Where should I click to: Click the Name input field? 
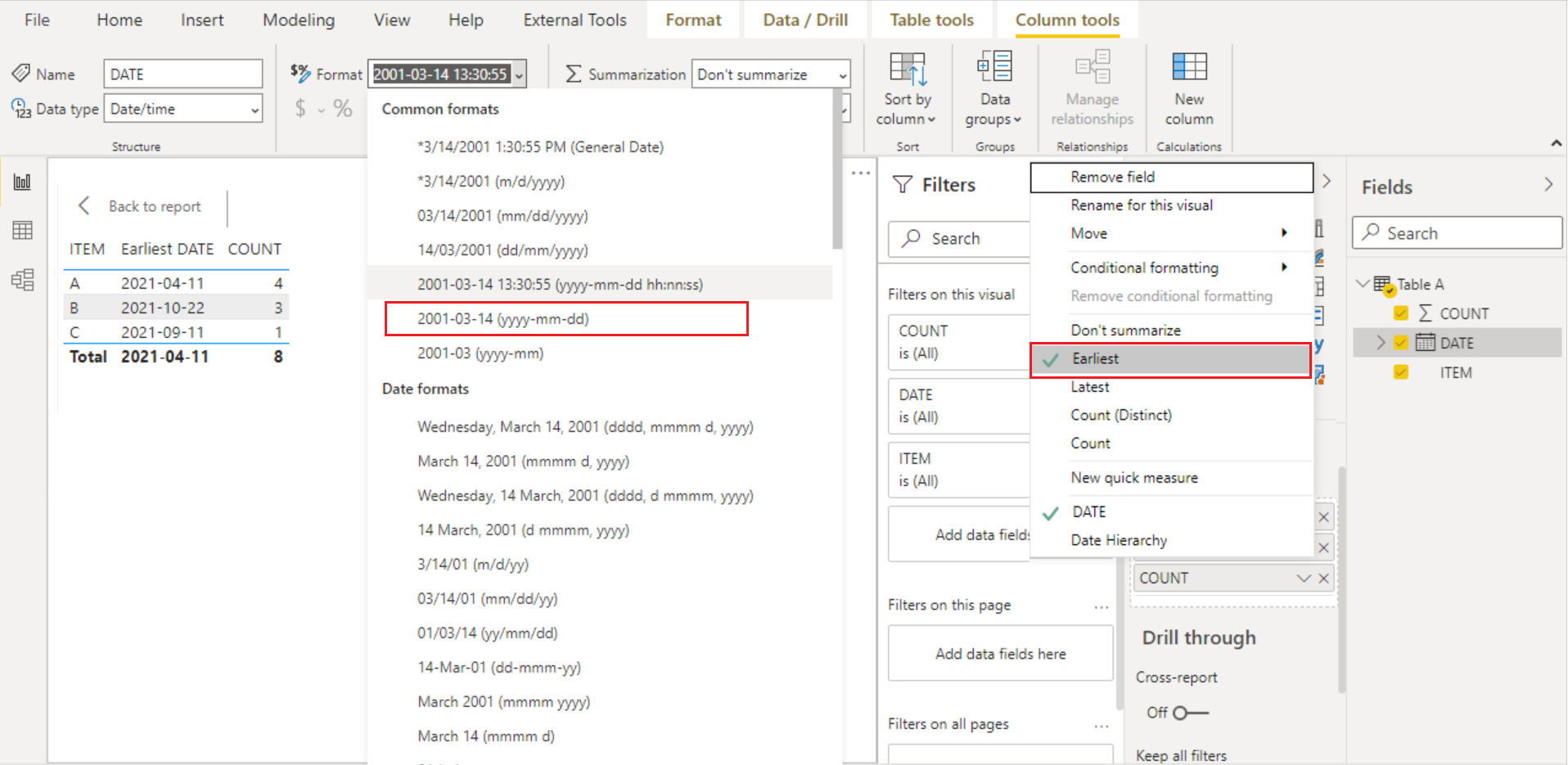183,74
